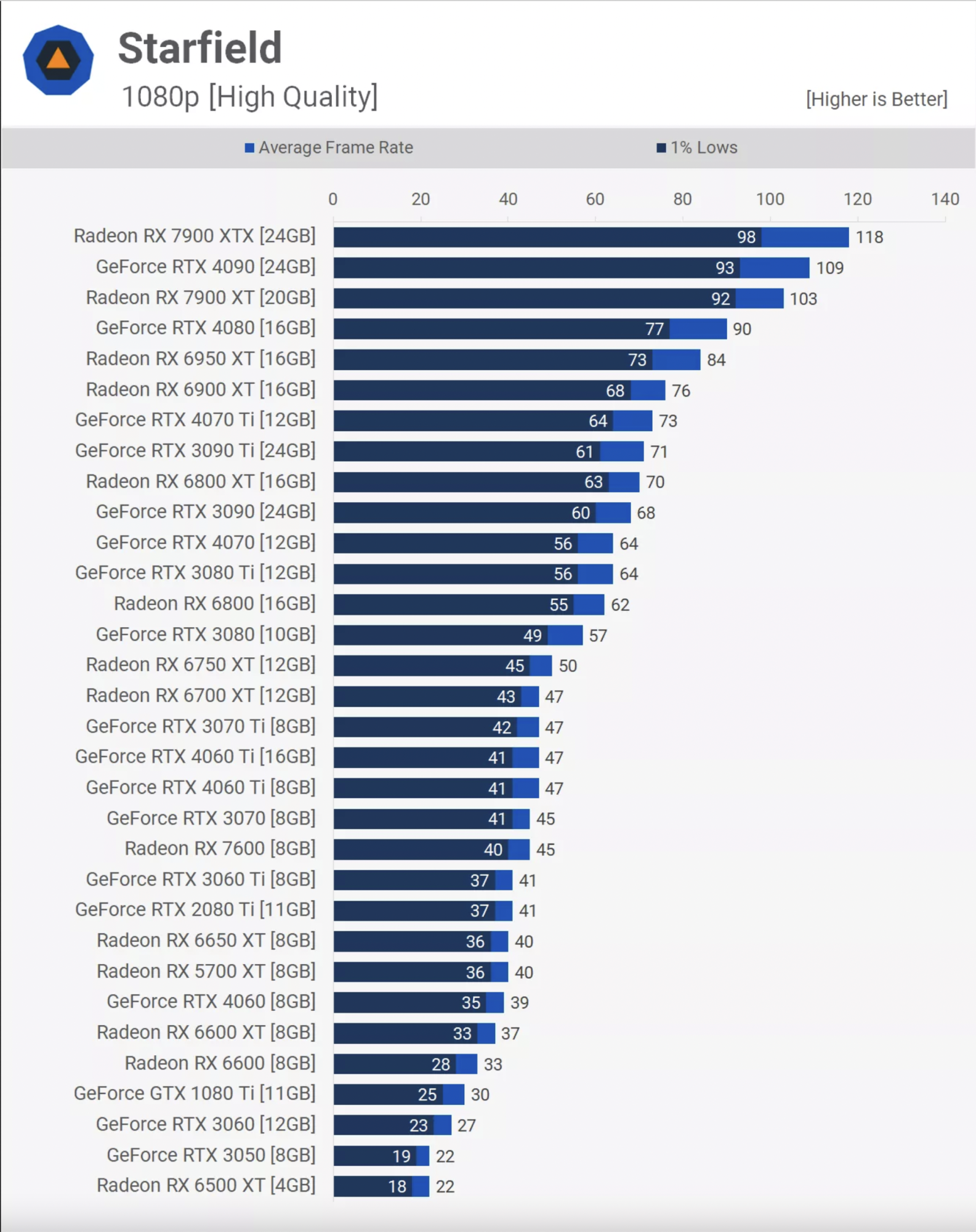This screenshot has height=1232, width=976.
Task: Click the 33 value beside RX 6600 bar
Action: point(493,1064)
